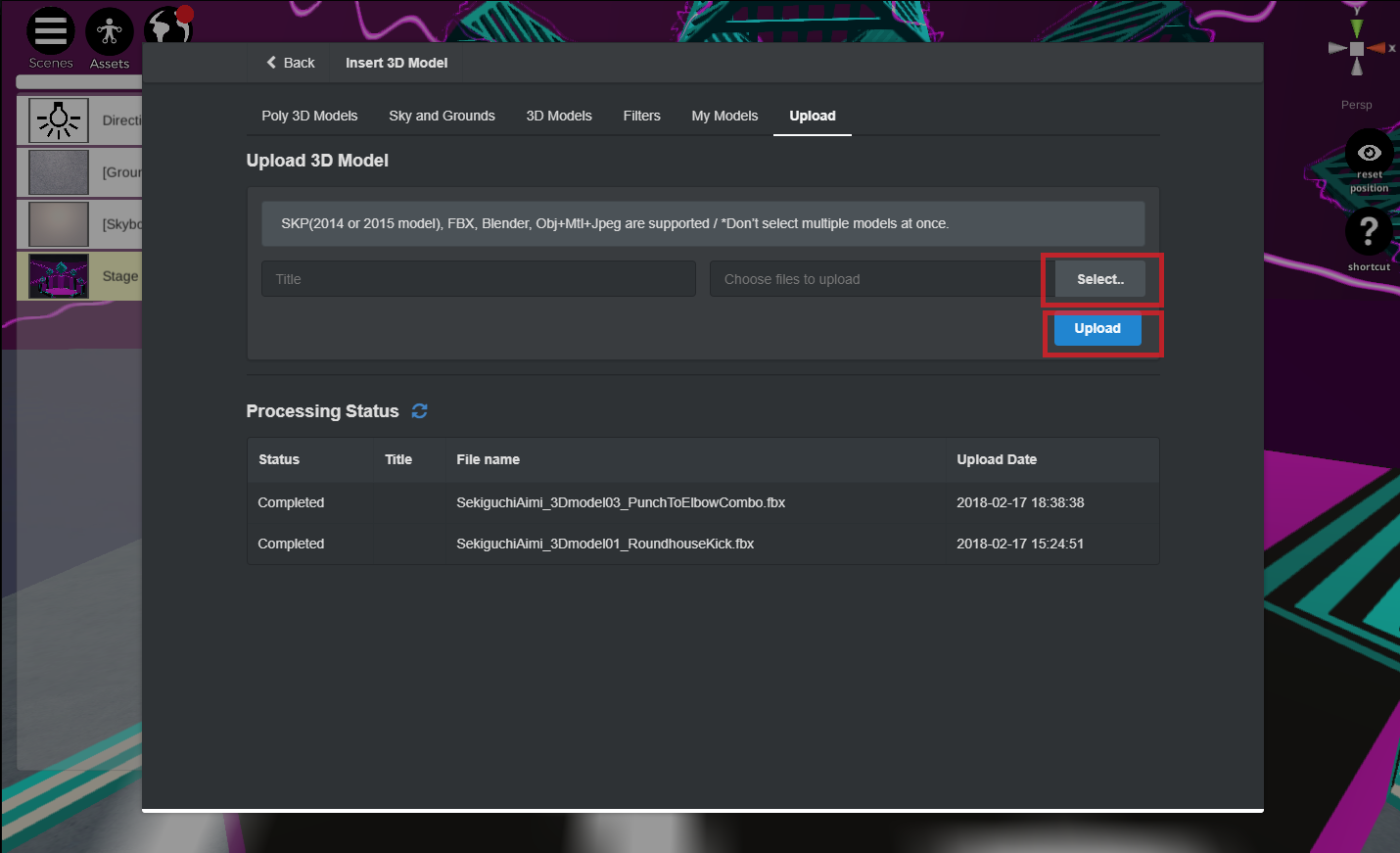The image size is (1400, 853).
Task: Switch to 3D Models tab
Action: point(559,116)
